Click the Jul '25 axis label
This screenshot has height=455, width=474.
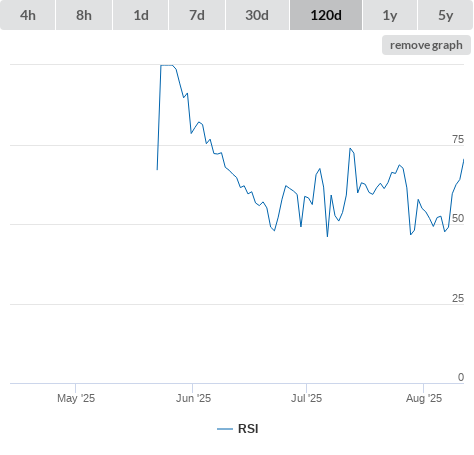coord(306,398)
